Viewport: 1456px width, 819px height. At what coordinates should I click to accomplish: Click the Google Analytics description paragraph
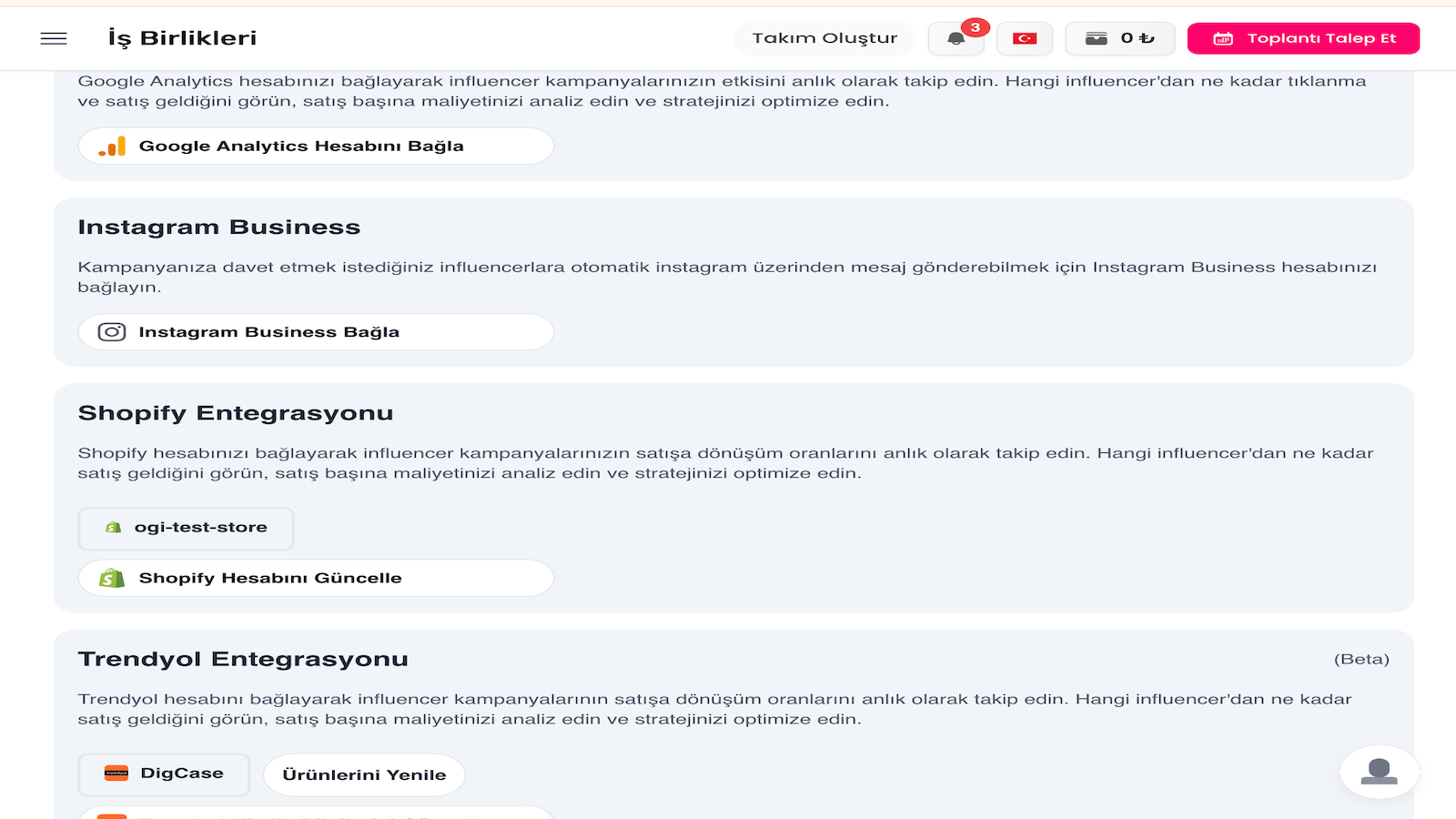coord(722,91)
